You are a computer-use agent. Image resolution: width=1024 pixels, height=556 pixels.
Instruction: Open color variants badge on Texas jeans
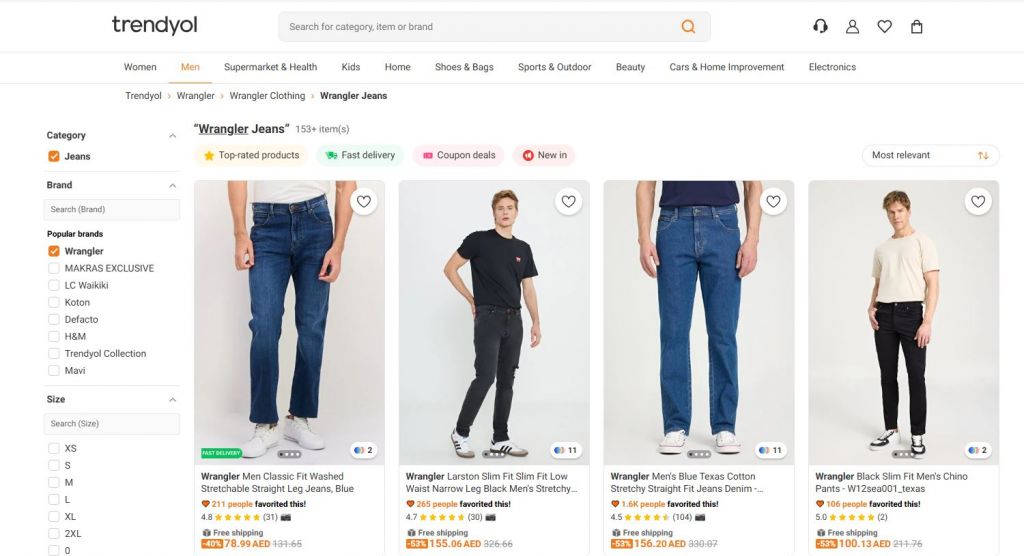point(770,450)
